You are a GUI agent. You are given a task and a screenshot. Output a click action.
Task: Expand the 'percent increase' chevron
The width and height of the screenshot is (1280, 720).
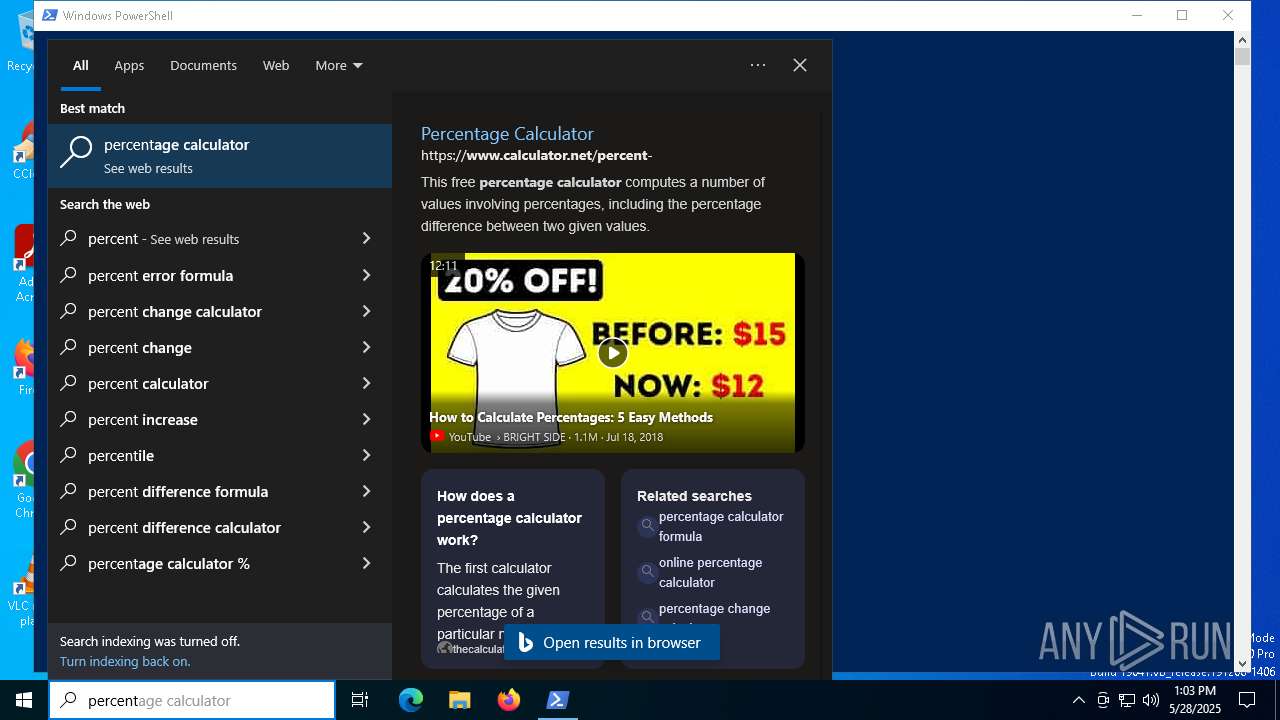click(366, 419)
